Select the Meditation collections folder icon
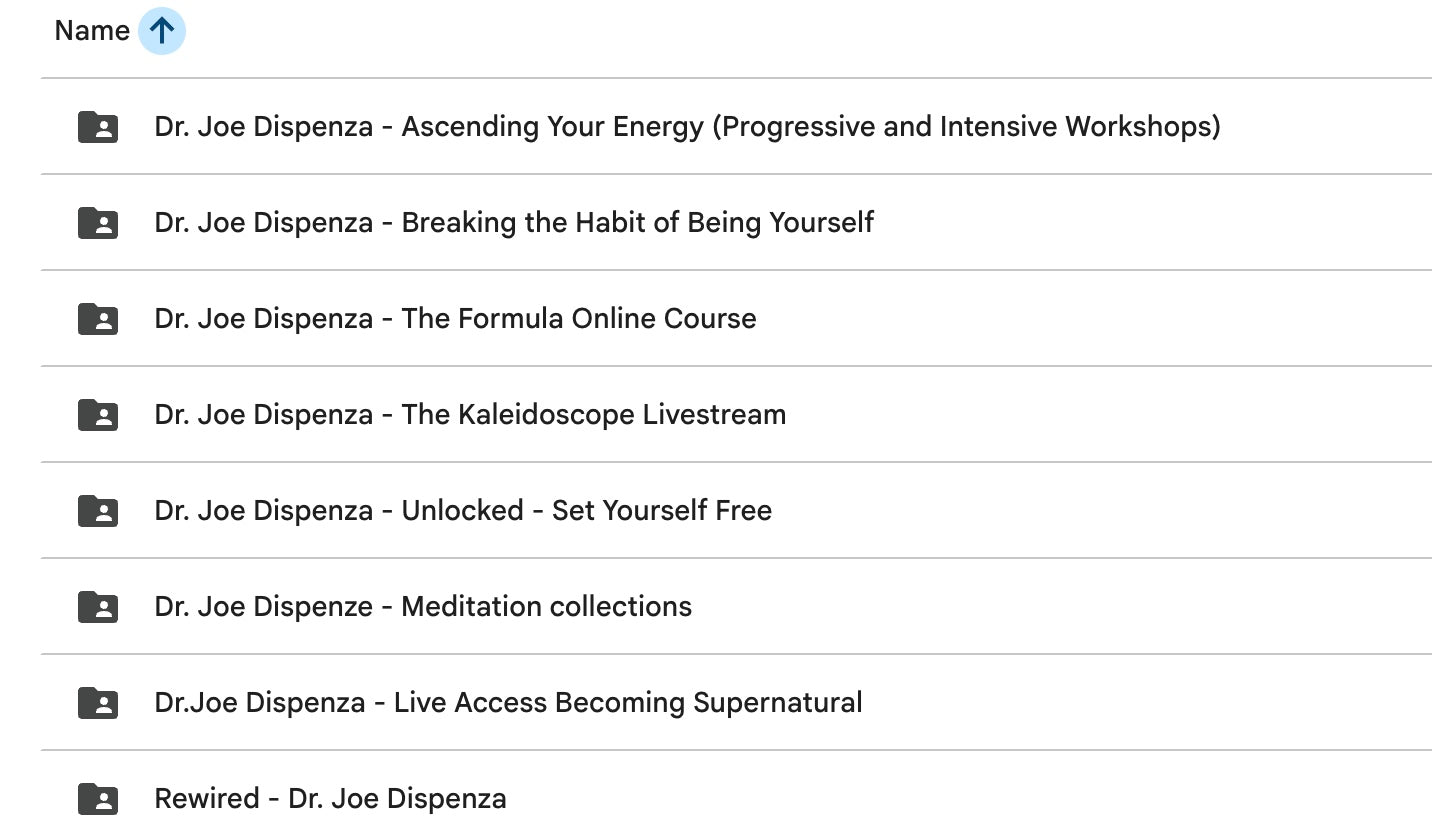1432x837 pixels. tap(97, 606)
